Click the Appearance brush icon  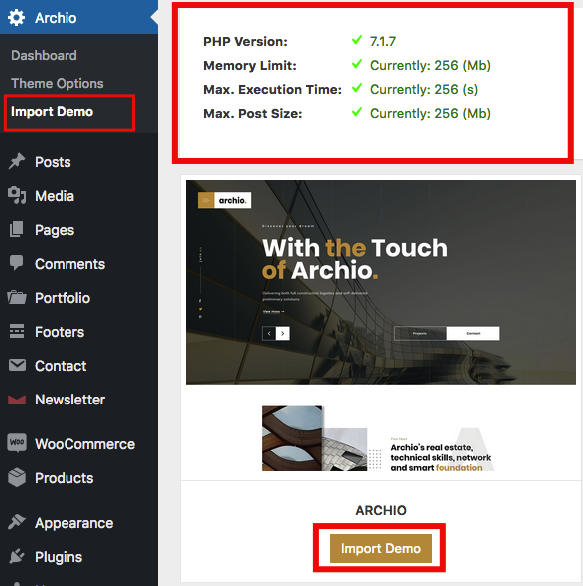pos(17,522)
